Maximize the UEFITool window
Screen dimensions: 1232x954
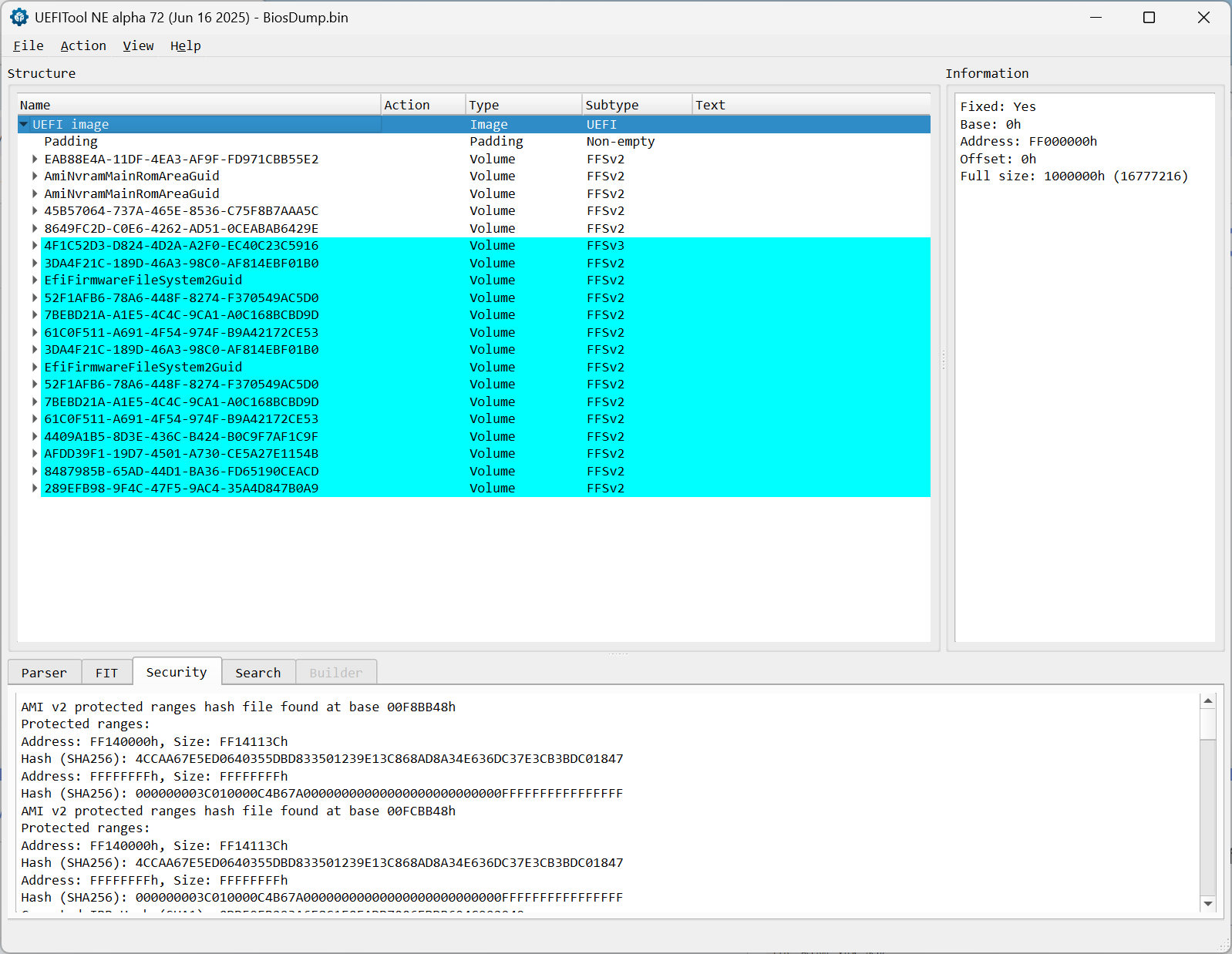1149,17
